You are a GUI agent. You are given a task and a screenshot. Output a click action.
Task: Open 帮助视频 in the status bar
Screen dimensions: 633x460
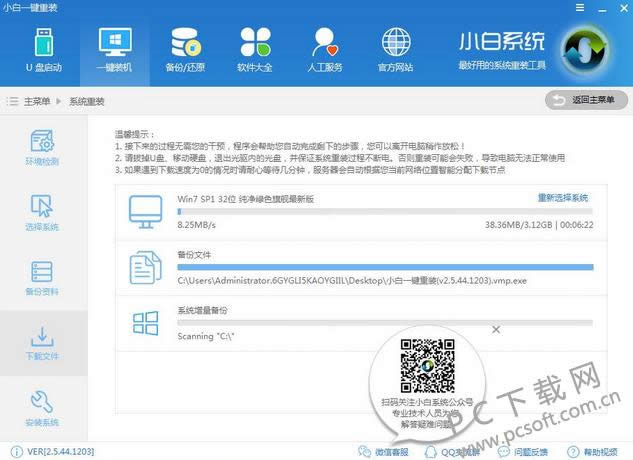tap(592, 452)
